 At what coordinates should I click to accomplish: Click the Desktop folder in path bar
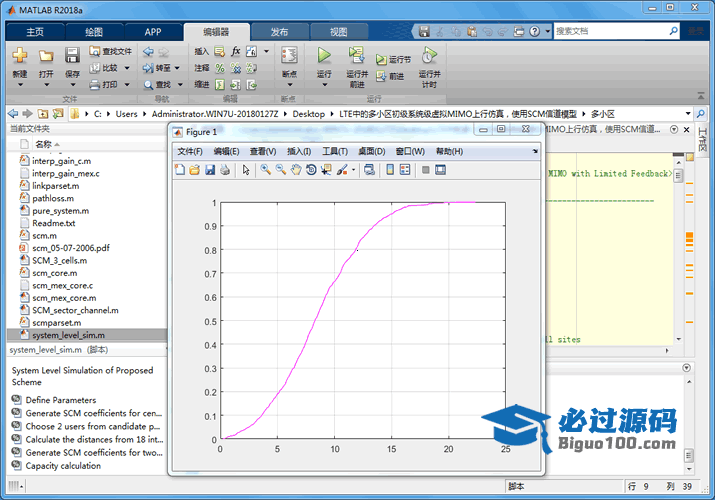[309, 114]
